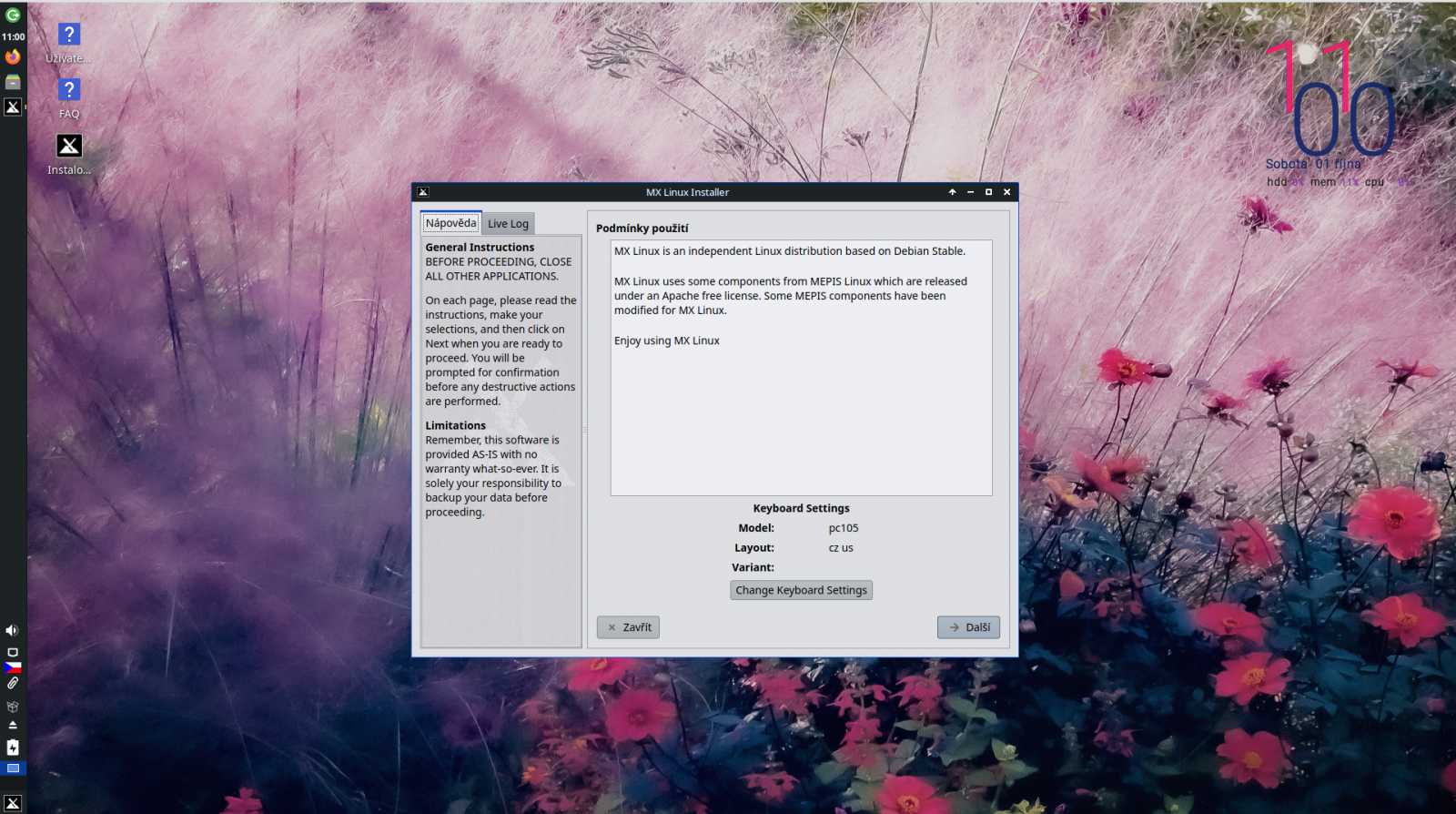Click the eject removable media tray icon

click(x=13, y=725)
